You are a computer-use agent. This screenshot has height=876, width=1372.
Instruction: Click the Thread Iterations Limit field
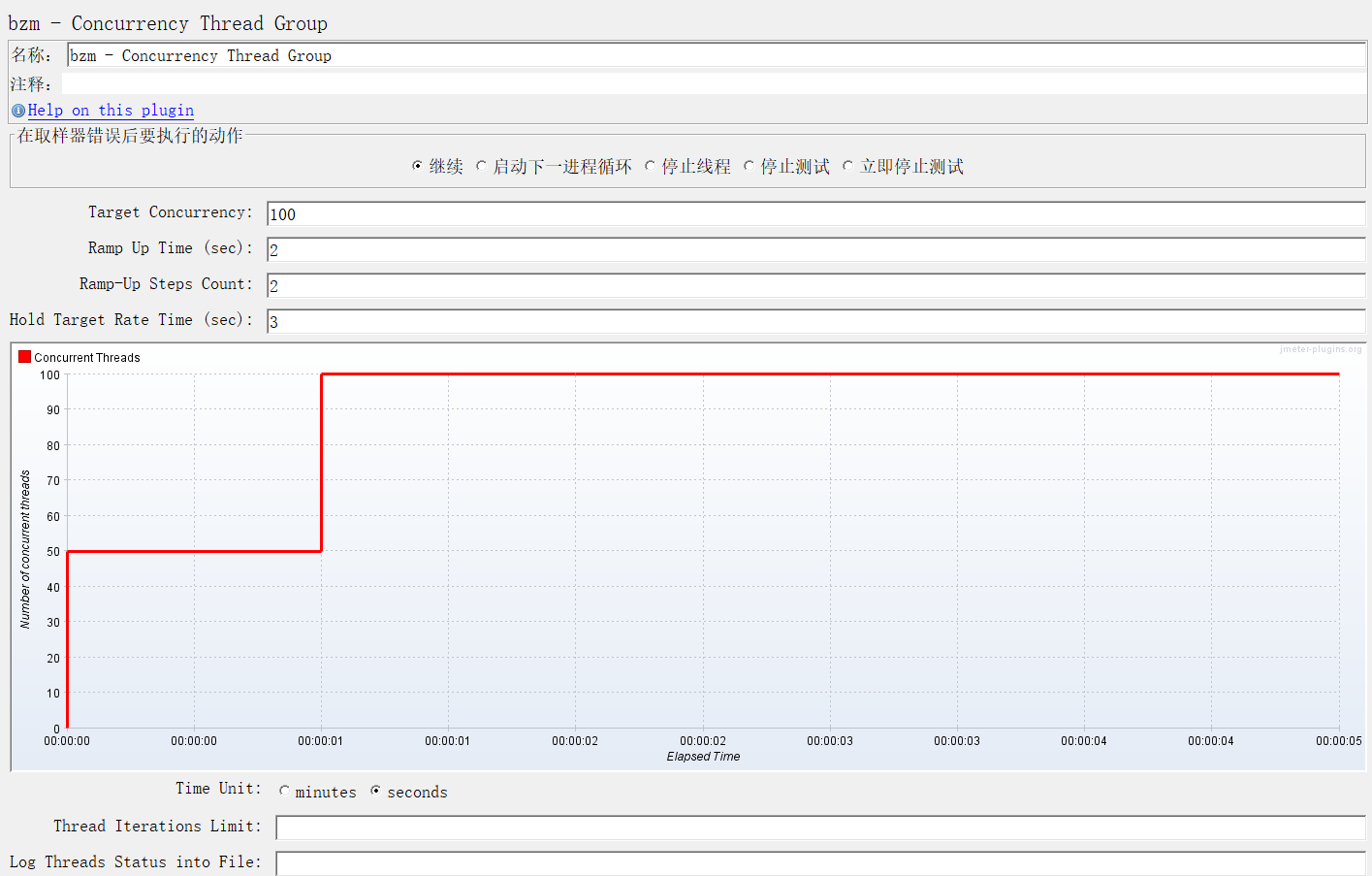[x=821, y=827]
